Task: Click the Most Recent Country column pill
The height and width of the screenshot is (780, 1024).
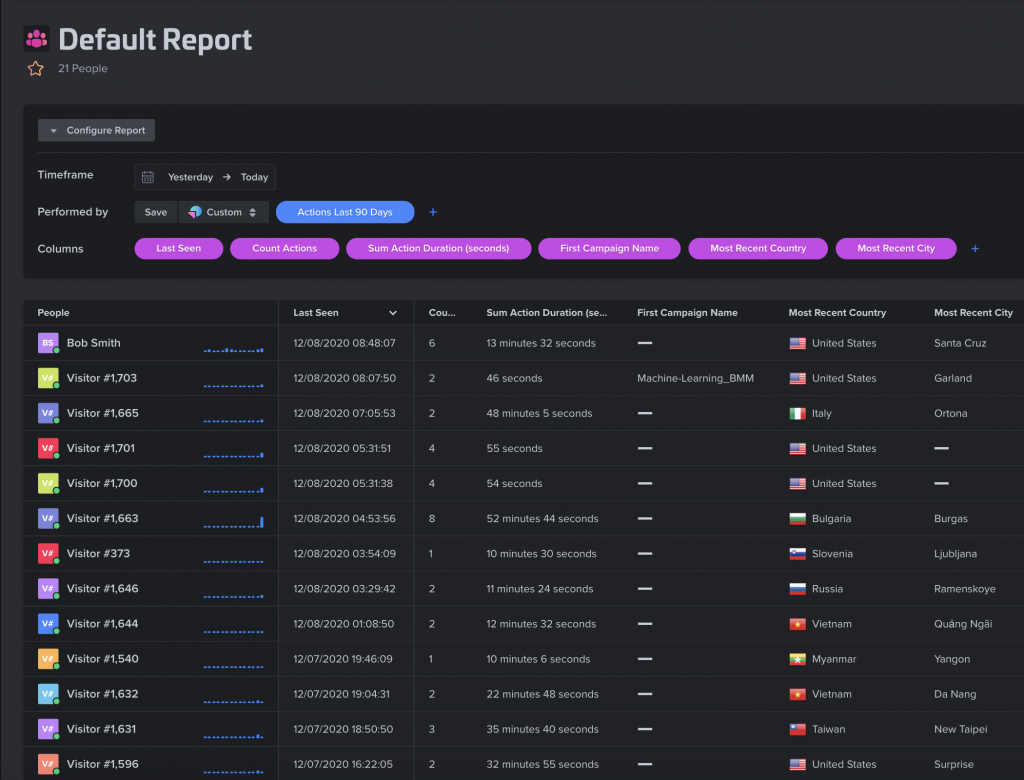Action: pyautogui.click(x=758, y=248)
